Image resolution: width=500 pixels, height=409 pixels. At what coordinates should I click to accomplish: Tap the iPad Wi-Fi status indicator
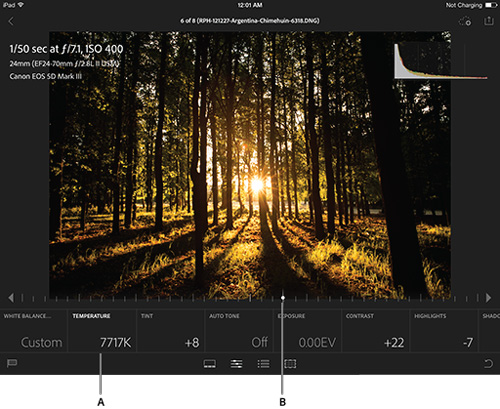tap(13, 5)
